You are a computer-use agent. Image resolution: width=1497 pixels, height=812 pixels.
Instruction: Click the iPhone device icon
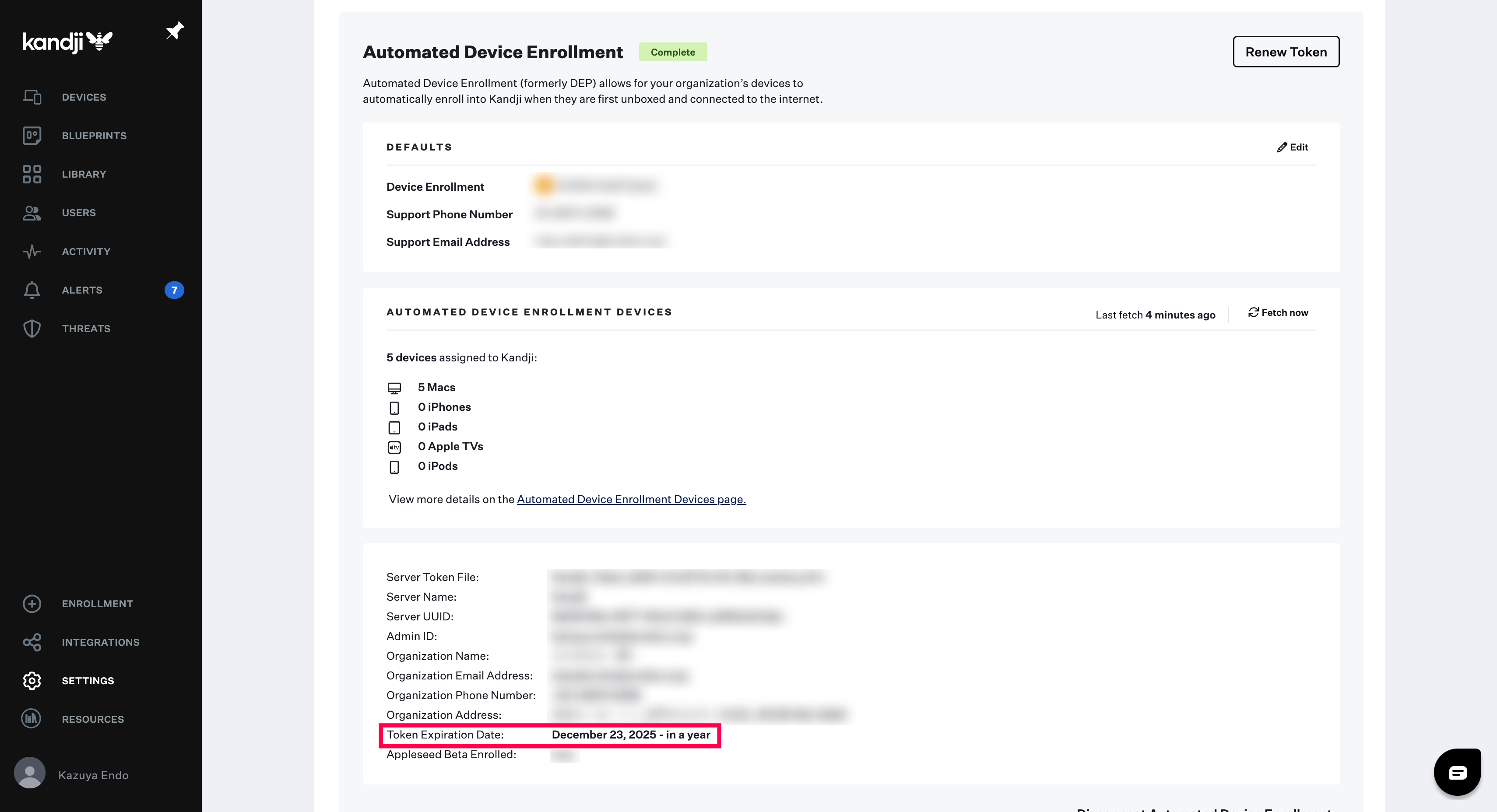[394, 408]
